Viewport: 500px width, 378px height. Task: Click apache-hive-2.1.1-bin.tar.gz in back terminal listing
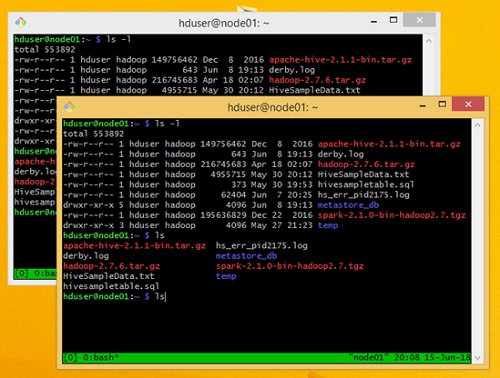pyautogui.click(x=340, y=60)
